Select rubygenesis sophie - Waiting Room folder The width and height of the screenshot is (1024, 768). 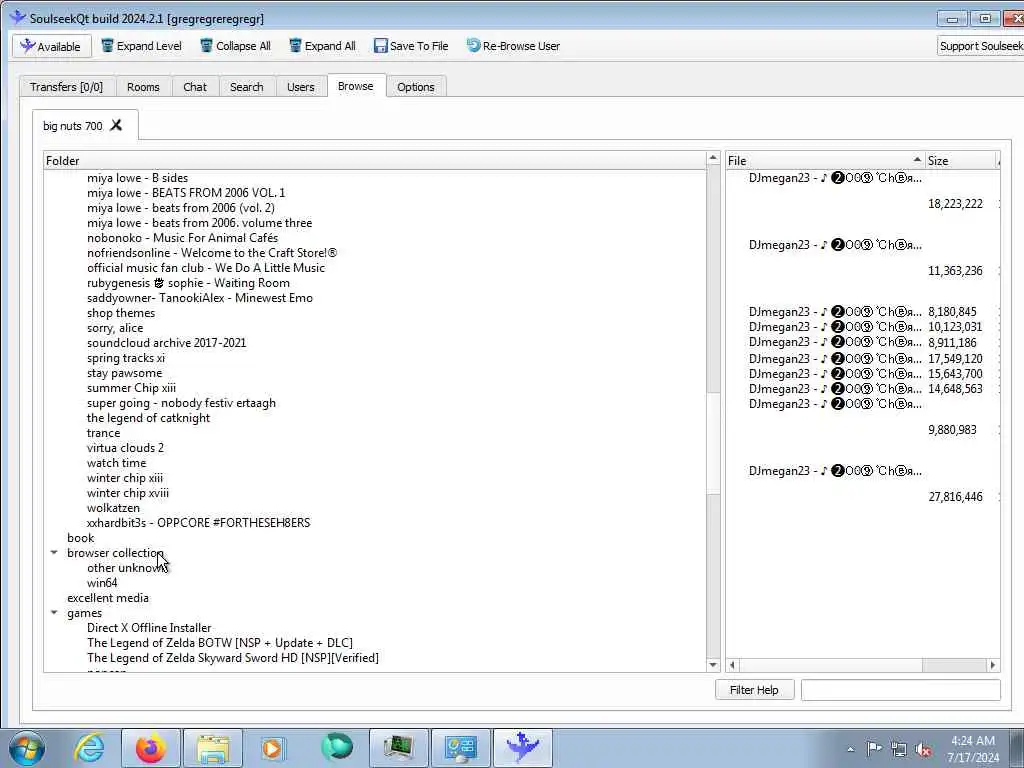[188, 283]
